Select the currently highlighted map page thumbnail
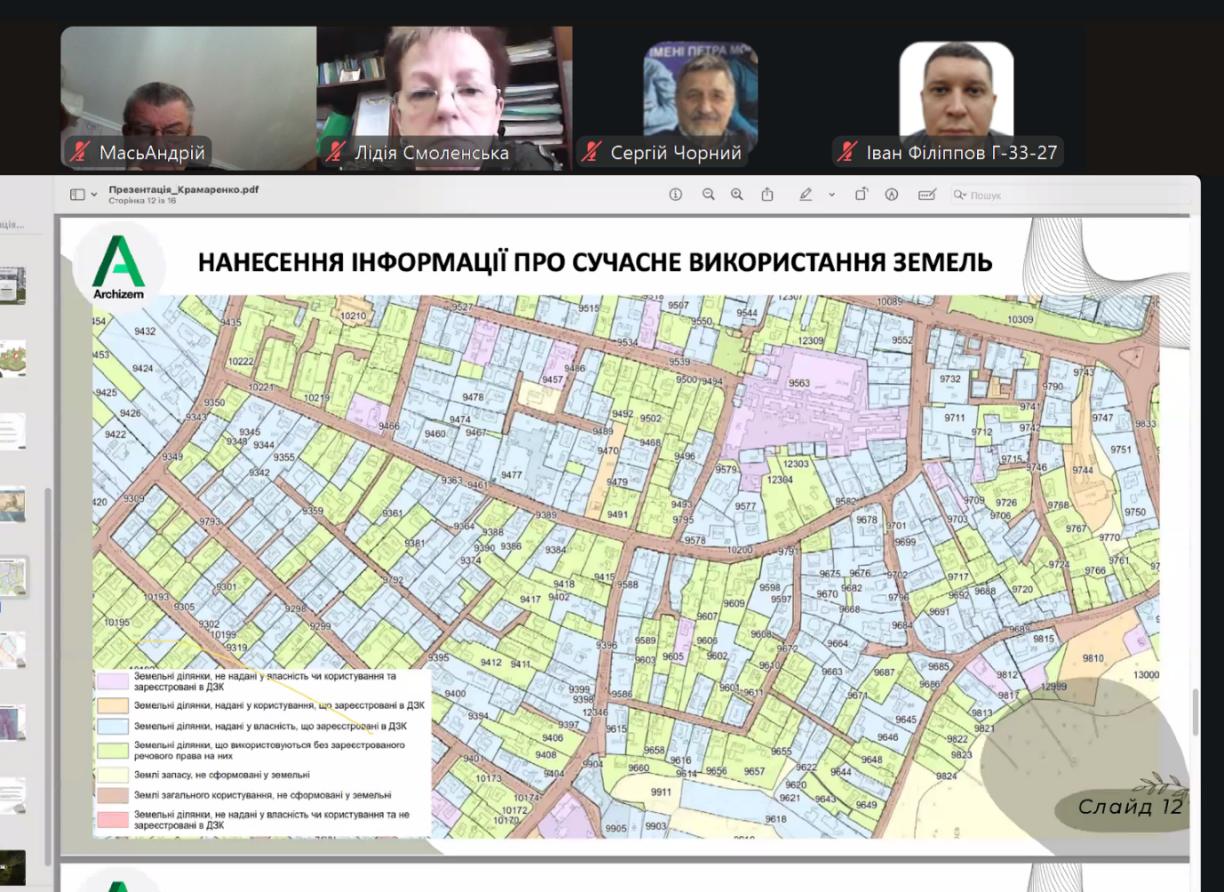This screenshot has height=892, width=1224. tap(14, 577)
